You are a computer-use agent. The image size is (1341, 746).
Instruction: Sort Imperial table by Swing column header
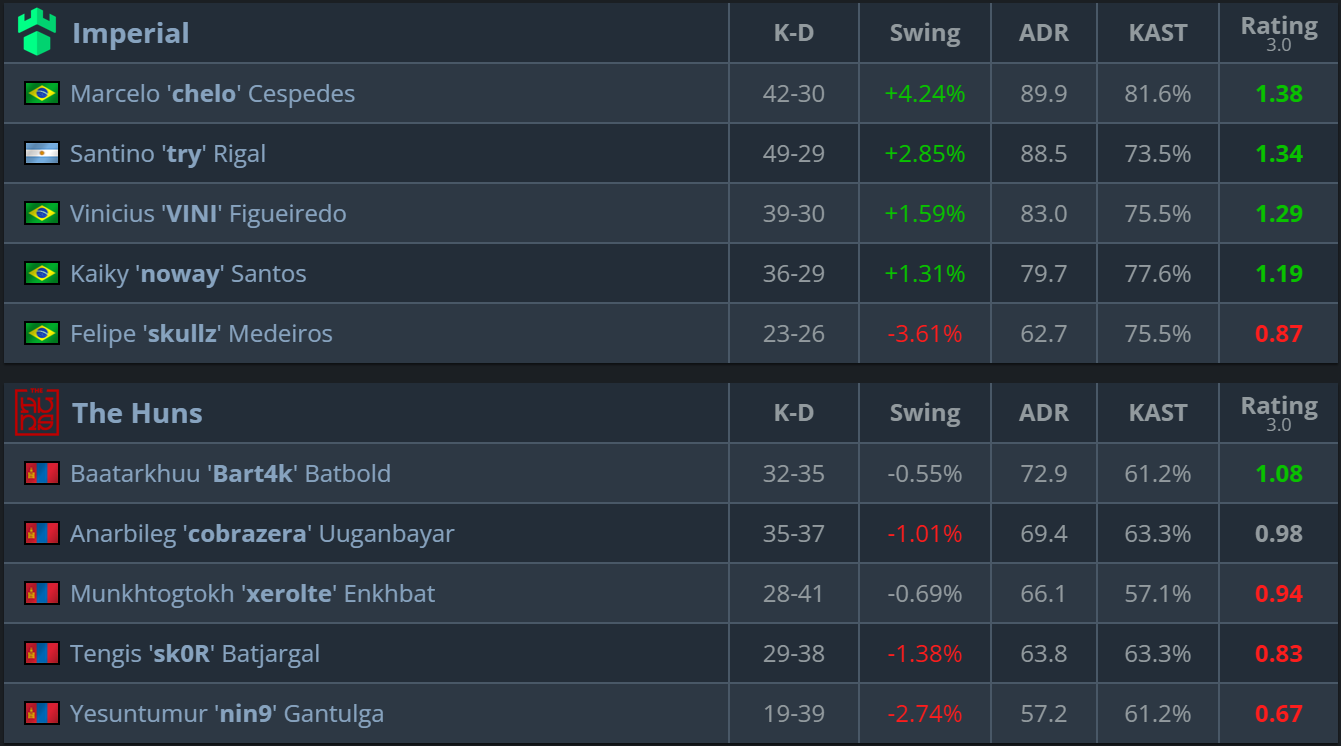point(925,33)
